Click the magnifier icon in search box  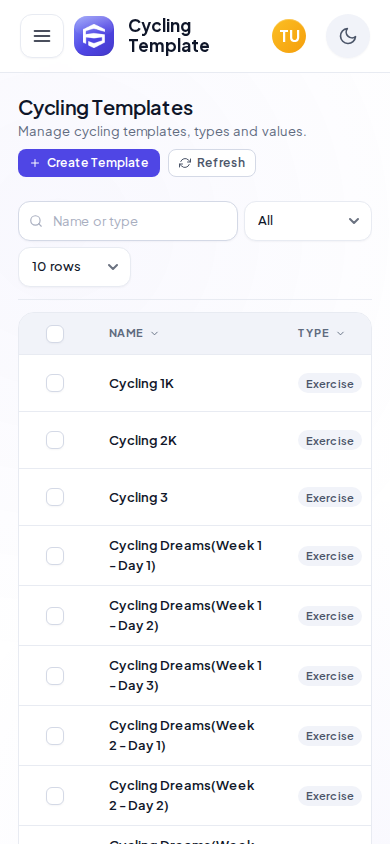[x=36, y=221]
